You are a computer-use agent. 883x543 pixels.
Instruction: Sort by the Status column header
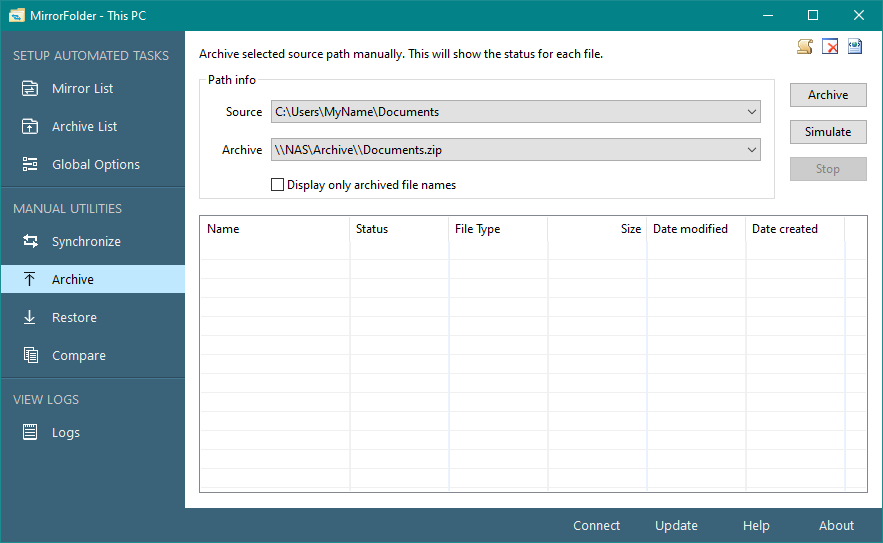coord(399,229)
